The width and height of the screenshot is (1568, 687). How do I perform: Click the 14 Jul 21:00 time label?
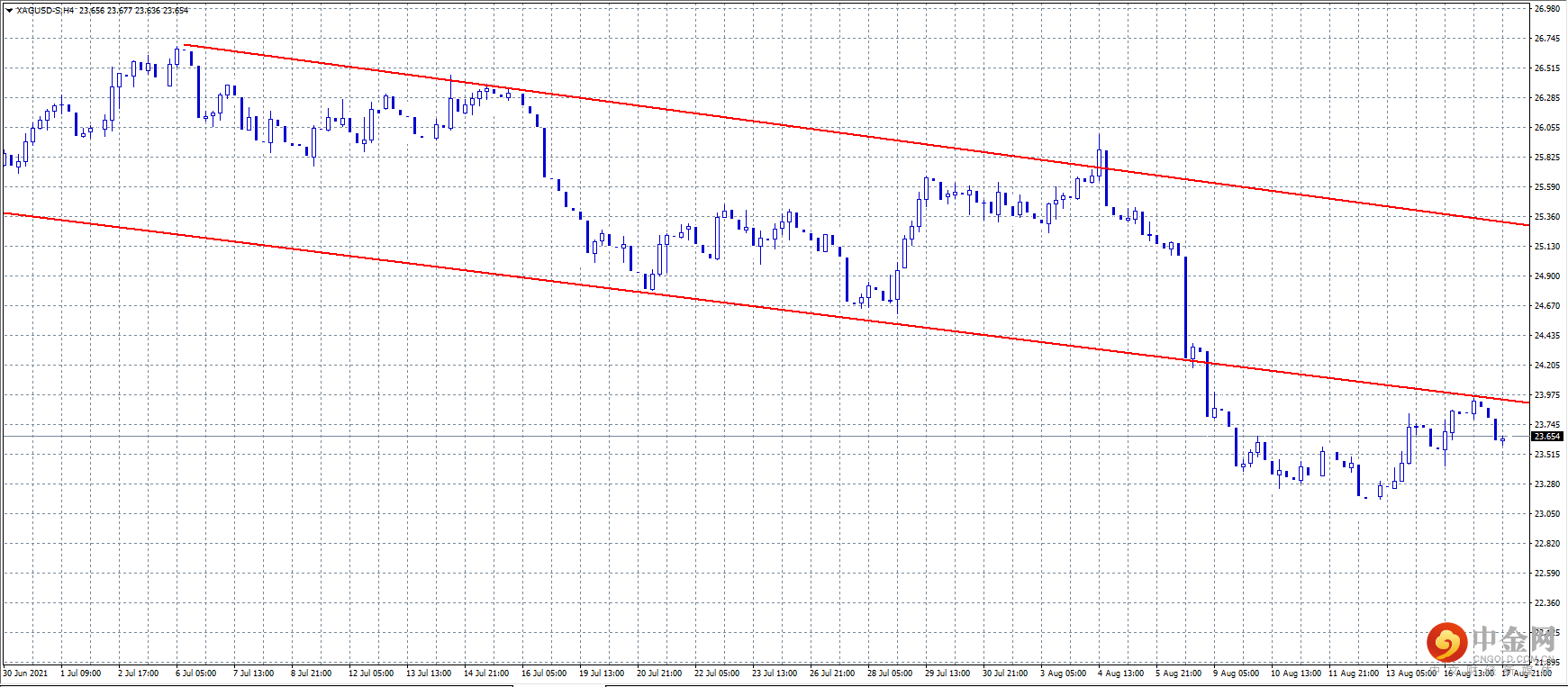click(486, 673)
